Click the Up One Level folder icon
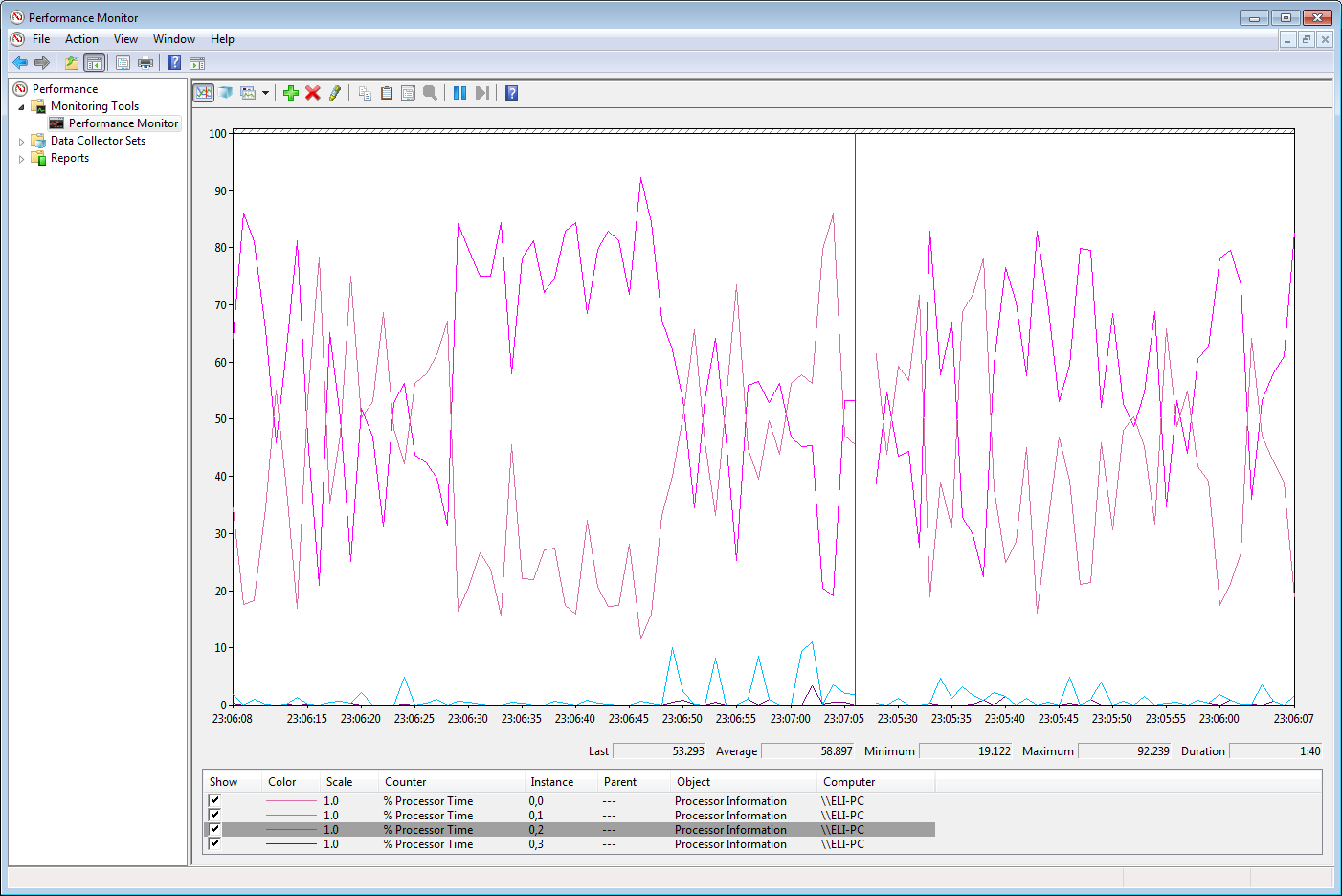Screen dimensions: 1342x896 click(x=72, y=63)
